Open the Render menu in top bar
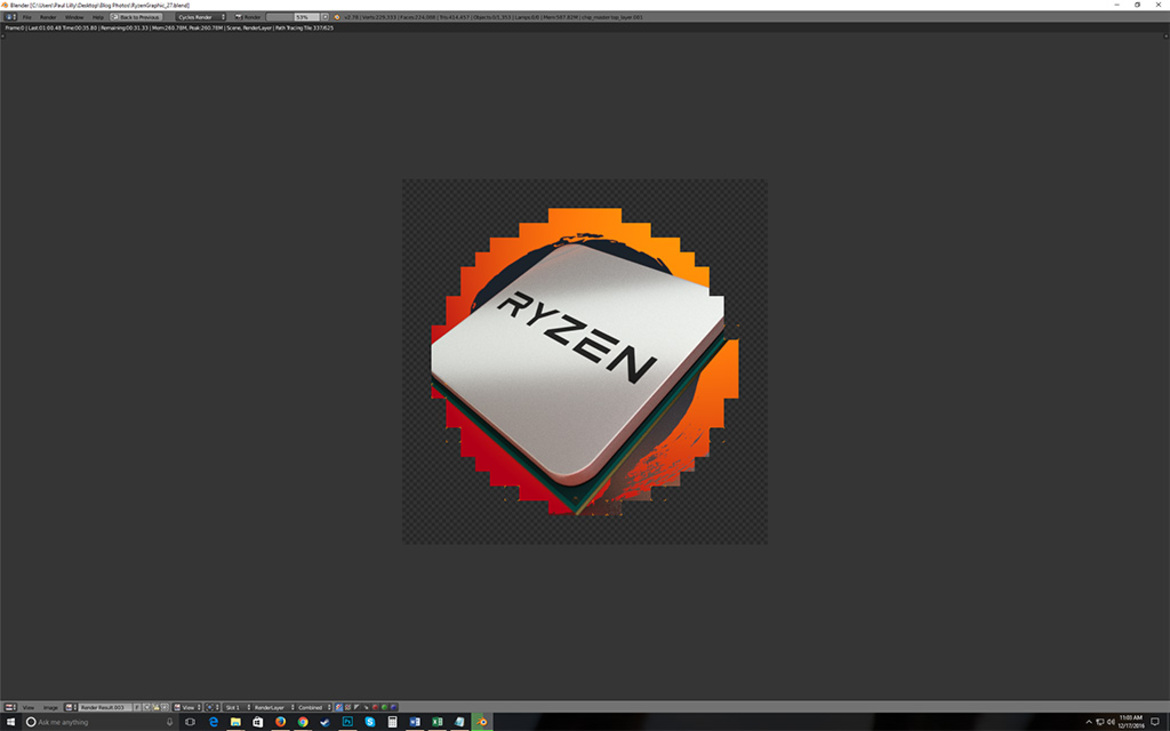Image resolution: width=1170 pixels, height=731 pixels. [x=48, y=17]
